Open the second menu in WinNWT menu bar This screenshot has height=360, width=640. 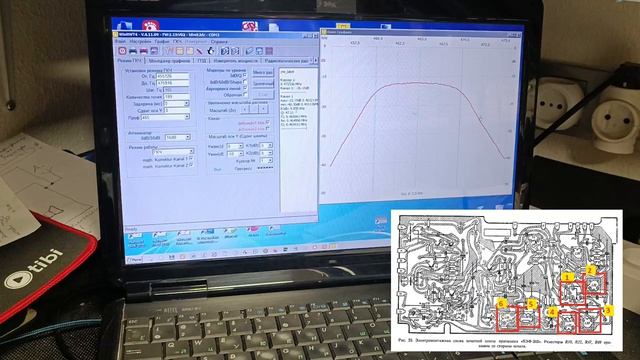point(140,42)
